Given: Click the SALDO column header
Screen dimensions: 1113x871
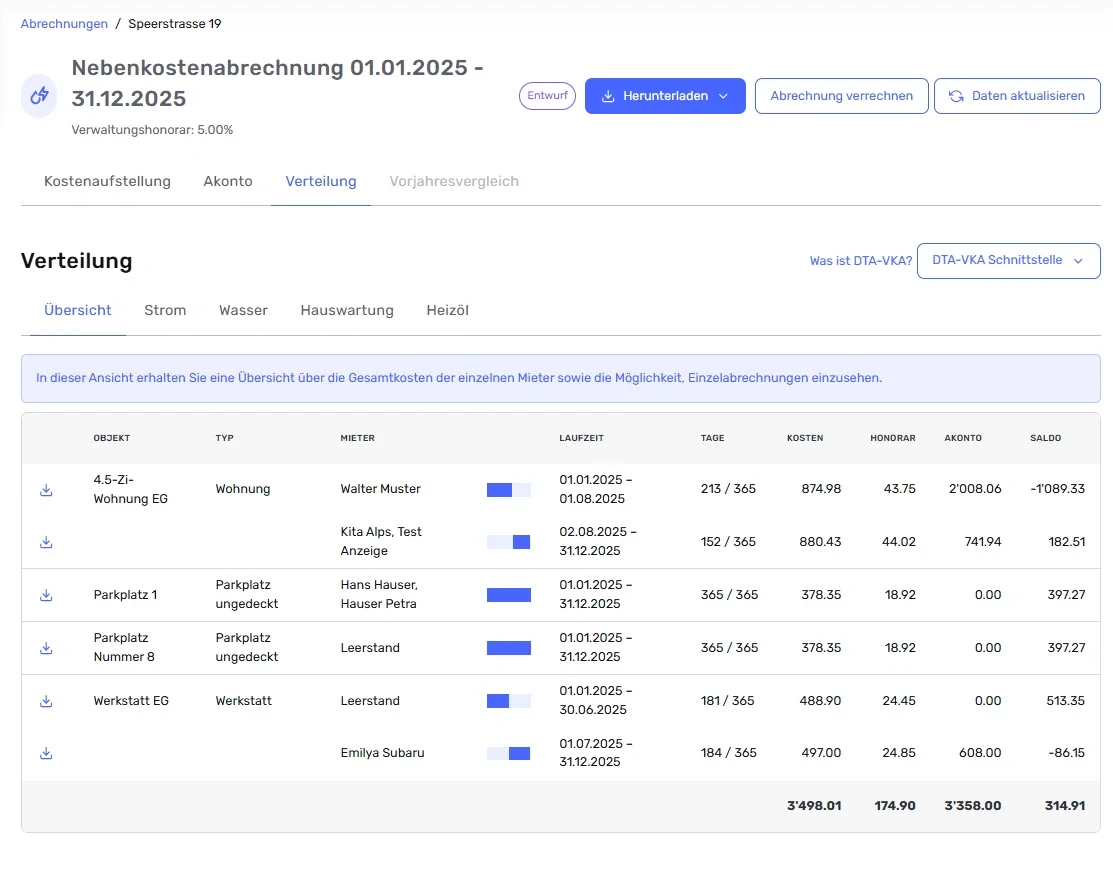Looking at the screenshot, I should pyautogui.click(x=1046, y=438).
